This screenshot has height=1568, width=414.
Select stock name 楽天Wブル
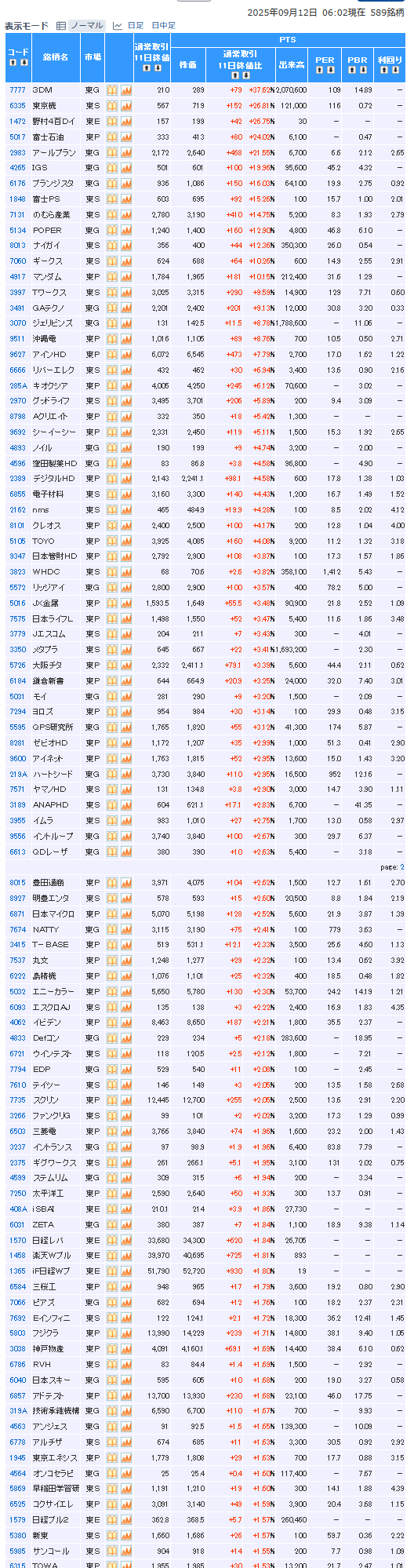pos(50,1256)
